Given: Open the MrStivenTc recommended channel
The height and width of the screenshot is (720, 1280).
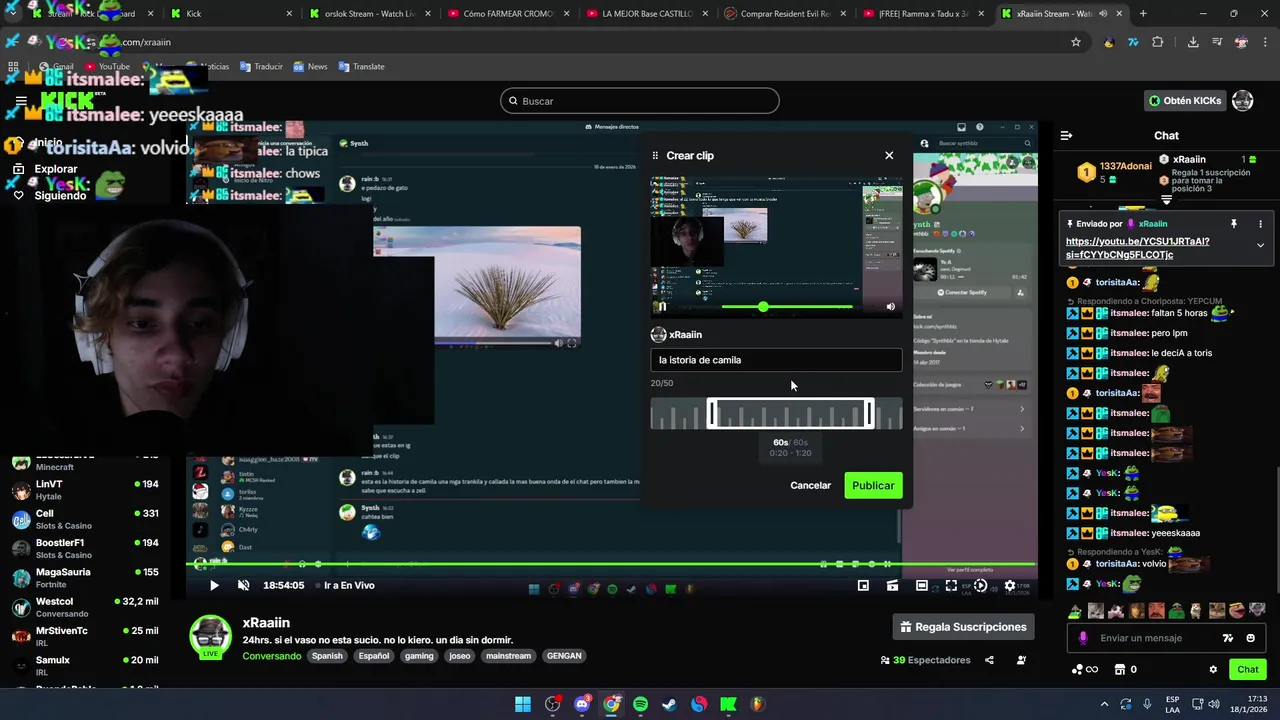Looking at the screenshot, I should pos(85,637).
